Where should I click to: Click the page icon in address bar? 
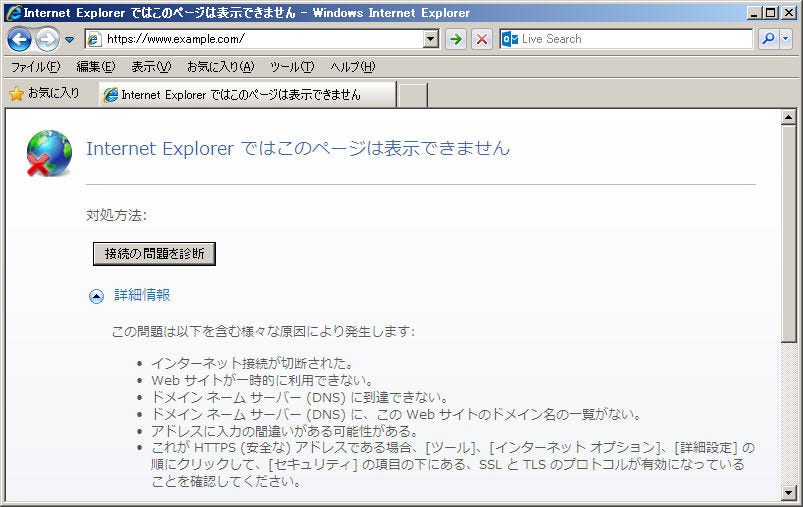tap(94, 39)
